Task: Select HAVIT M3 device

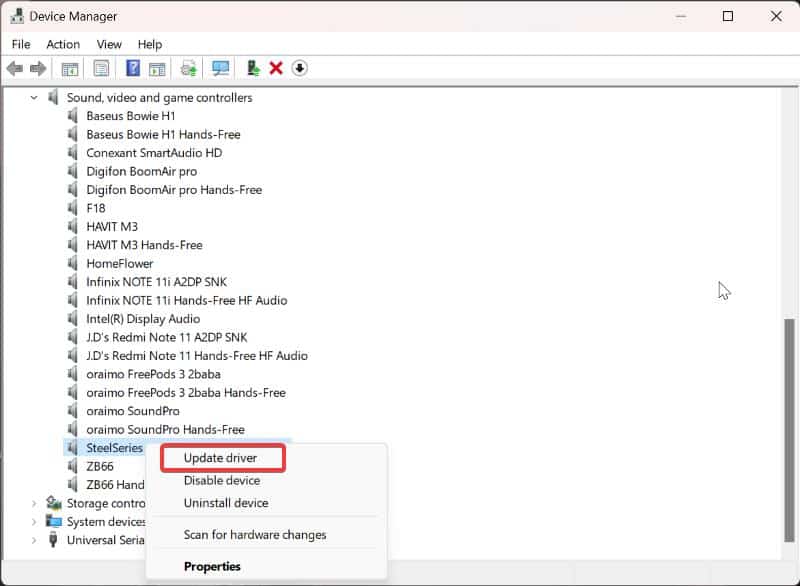Action: pos(112,226)
